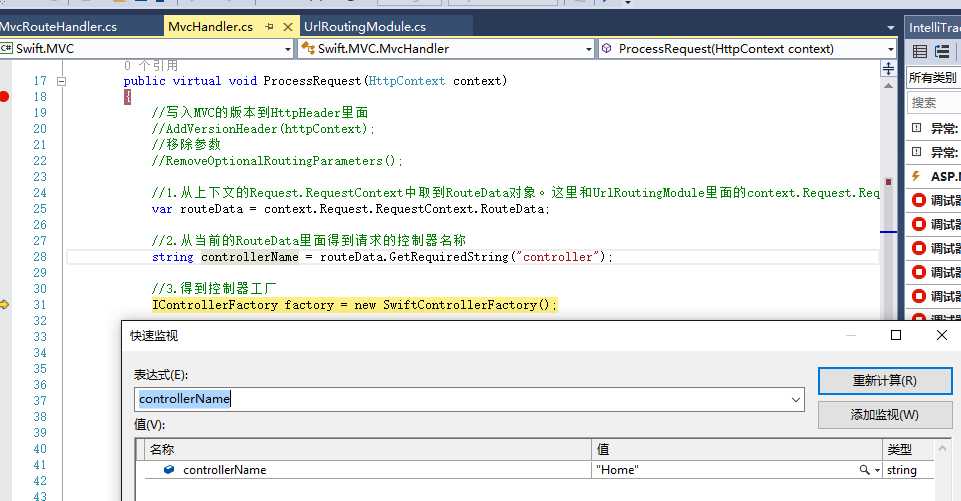This screenshot has width=961, height=501.
Task: Pin the MvcHandler.cs tab
Action: (269, 26)
